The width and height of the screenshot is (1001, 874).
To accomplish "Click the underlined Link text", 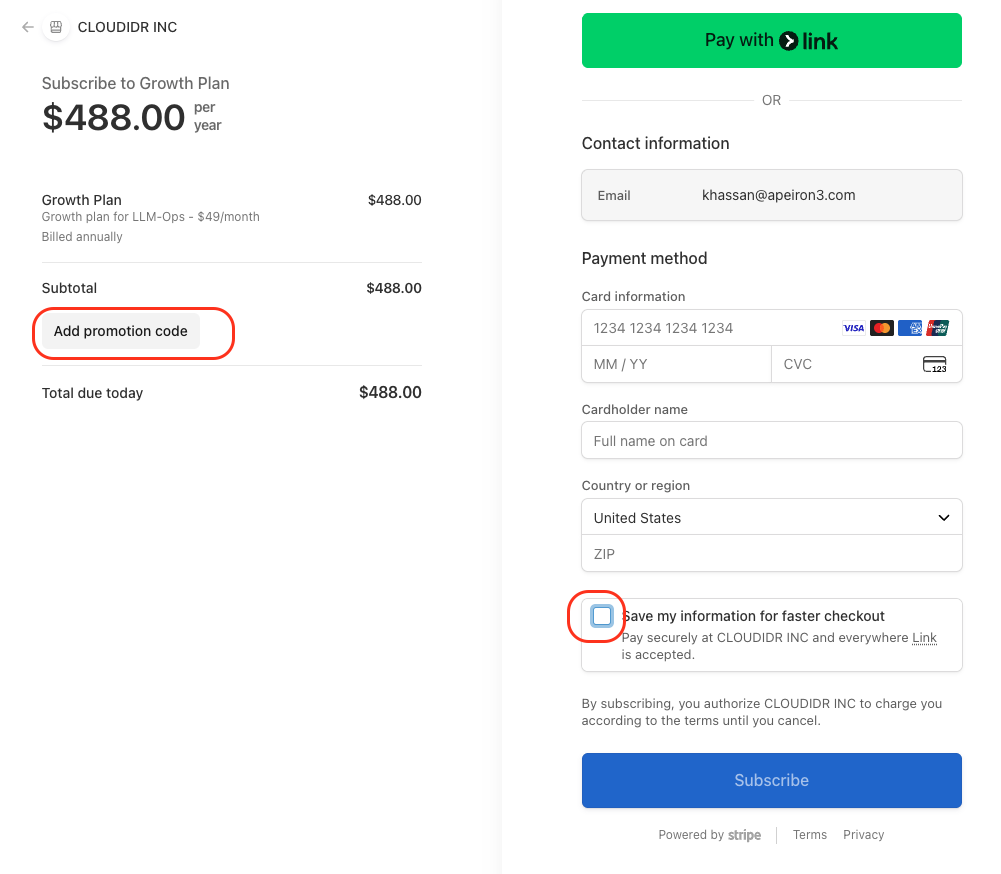I will (x=924, y=638).
